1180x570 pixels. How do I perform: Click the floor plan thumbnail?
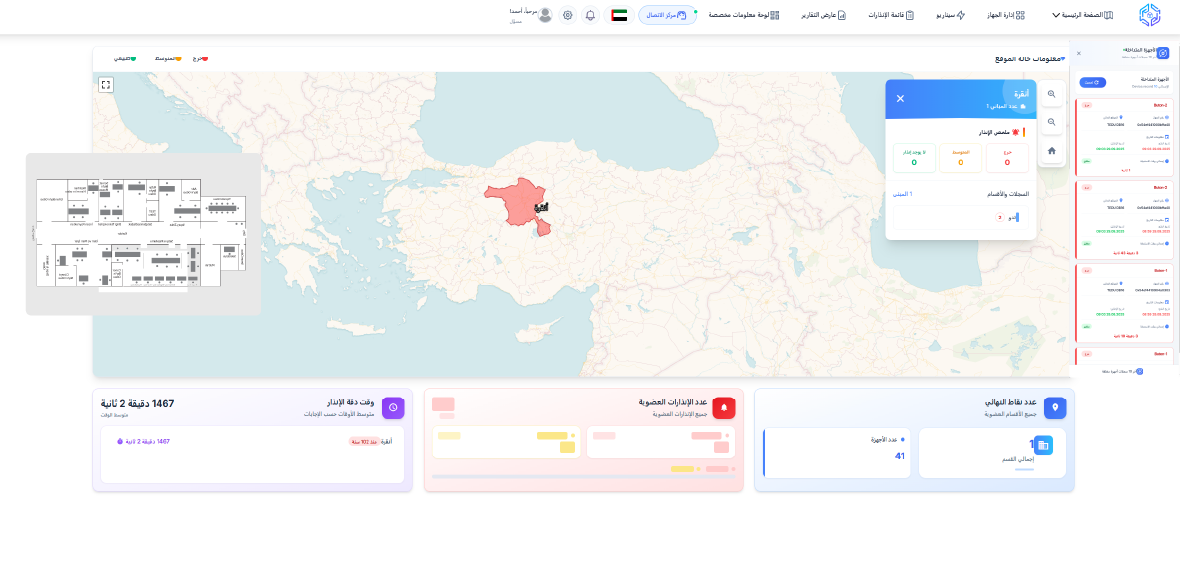click(x=143, y=234)
